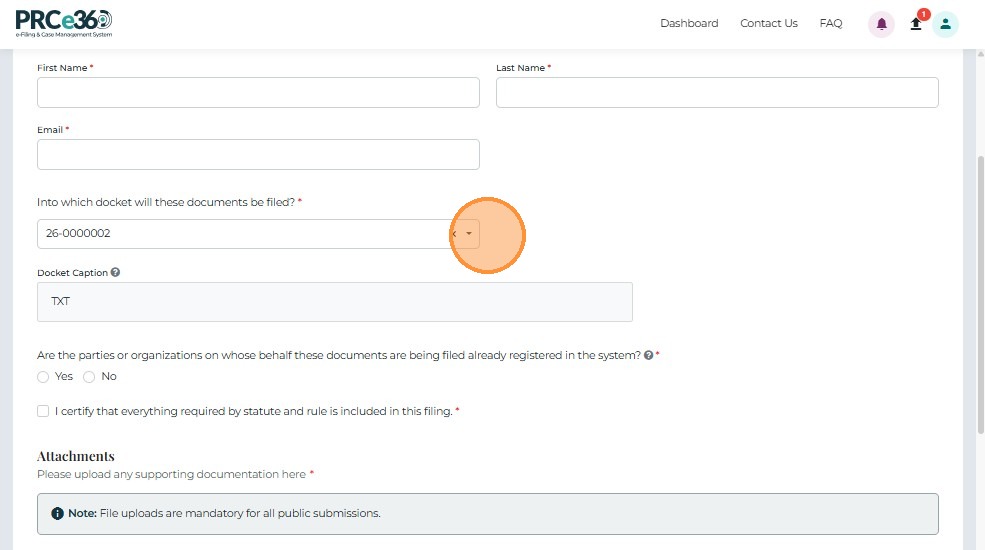Open the user profile icon
Image resolution: width=985 pixels, height=550 pixels.
[945, 24]
